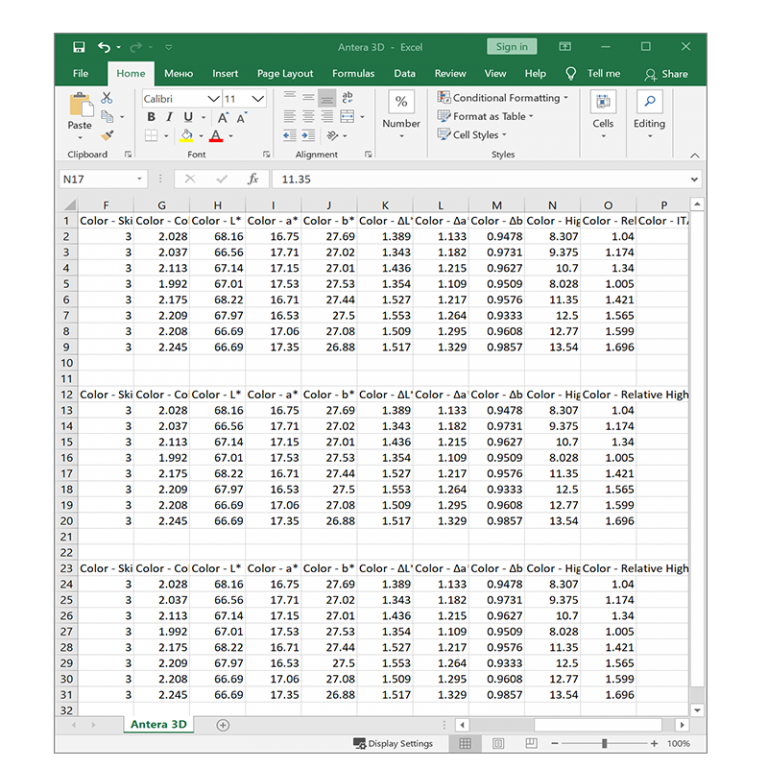The height and width of the screenshot is (768, 768).
Task: Toggle Bold formatting
Action: click(151, 117)
